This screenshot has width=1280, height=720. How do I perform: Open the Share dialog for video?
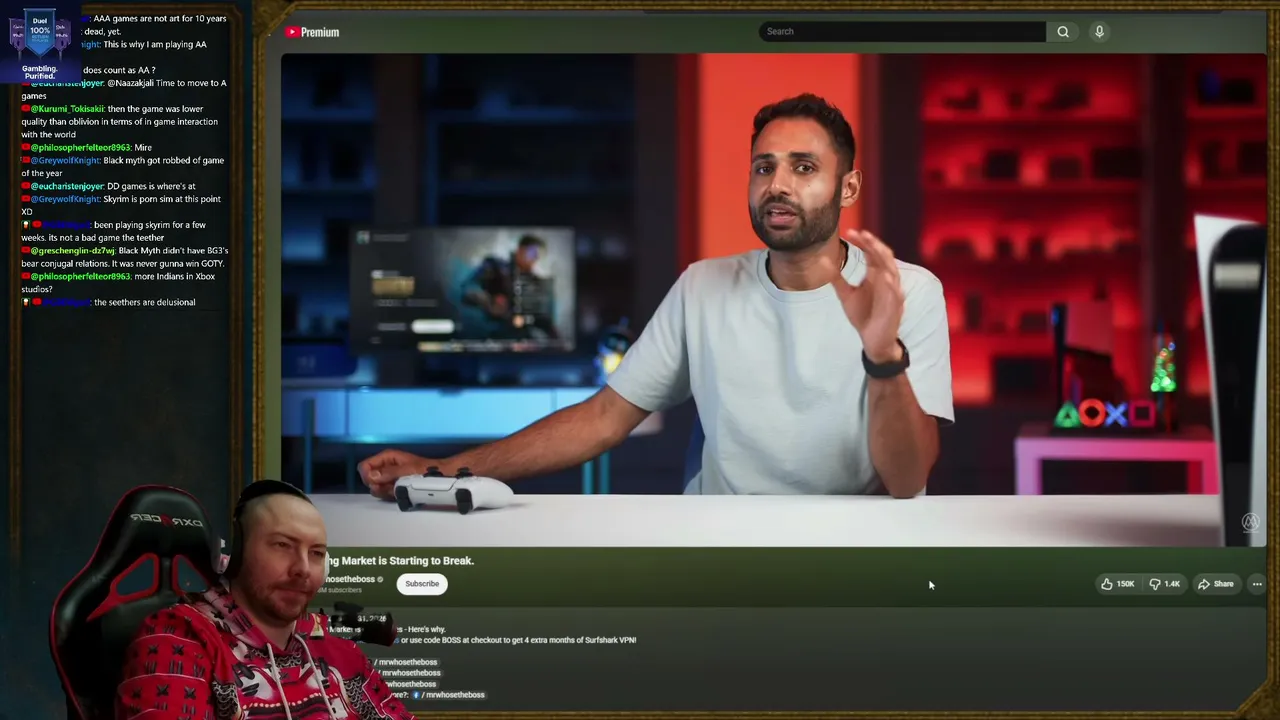[1216, 584]
